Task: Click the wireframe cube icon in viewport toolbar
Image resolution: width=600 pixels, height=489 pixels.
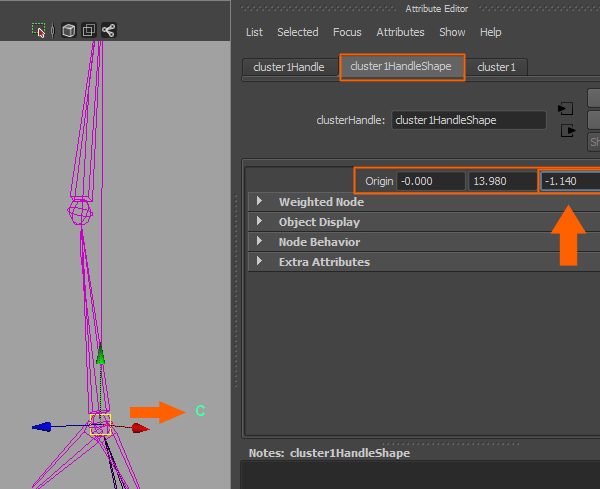Action: [x=69, y=30]
